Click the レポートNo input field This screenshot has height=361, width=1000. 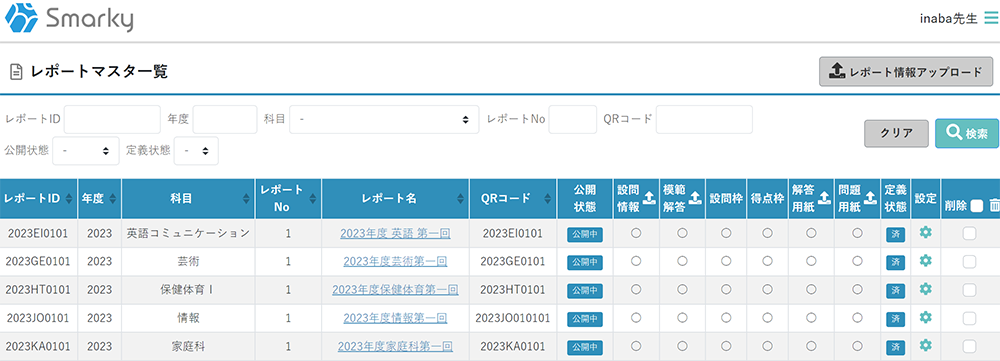[573, 119]
